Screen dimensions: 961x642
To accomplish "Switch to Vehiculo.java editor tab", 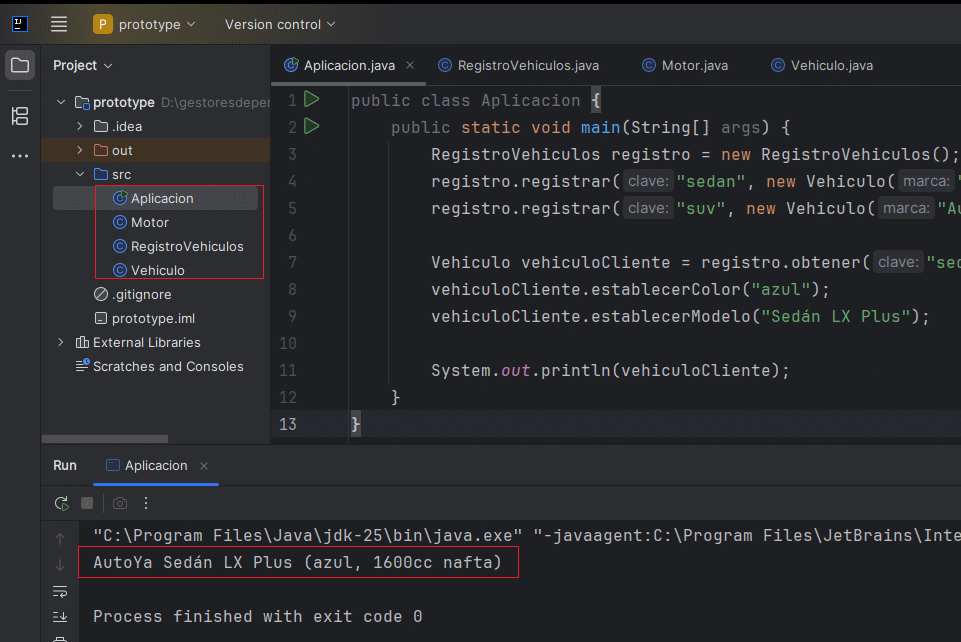I will click(831, 66).
